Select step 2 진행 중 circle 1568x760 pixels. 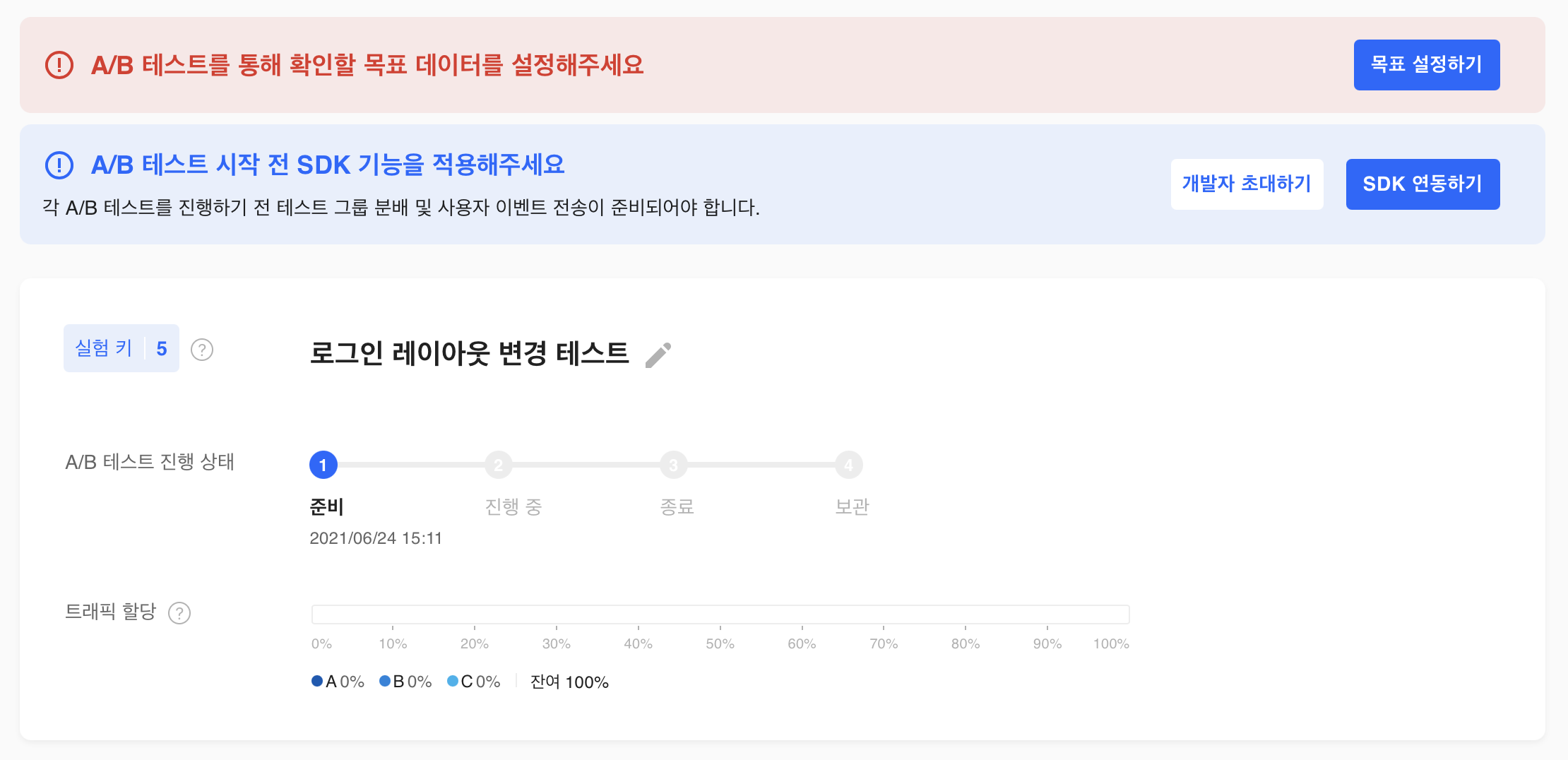coord(499,465)
